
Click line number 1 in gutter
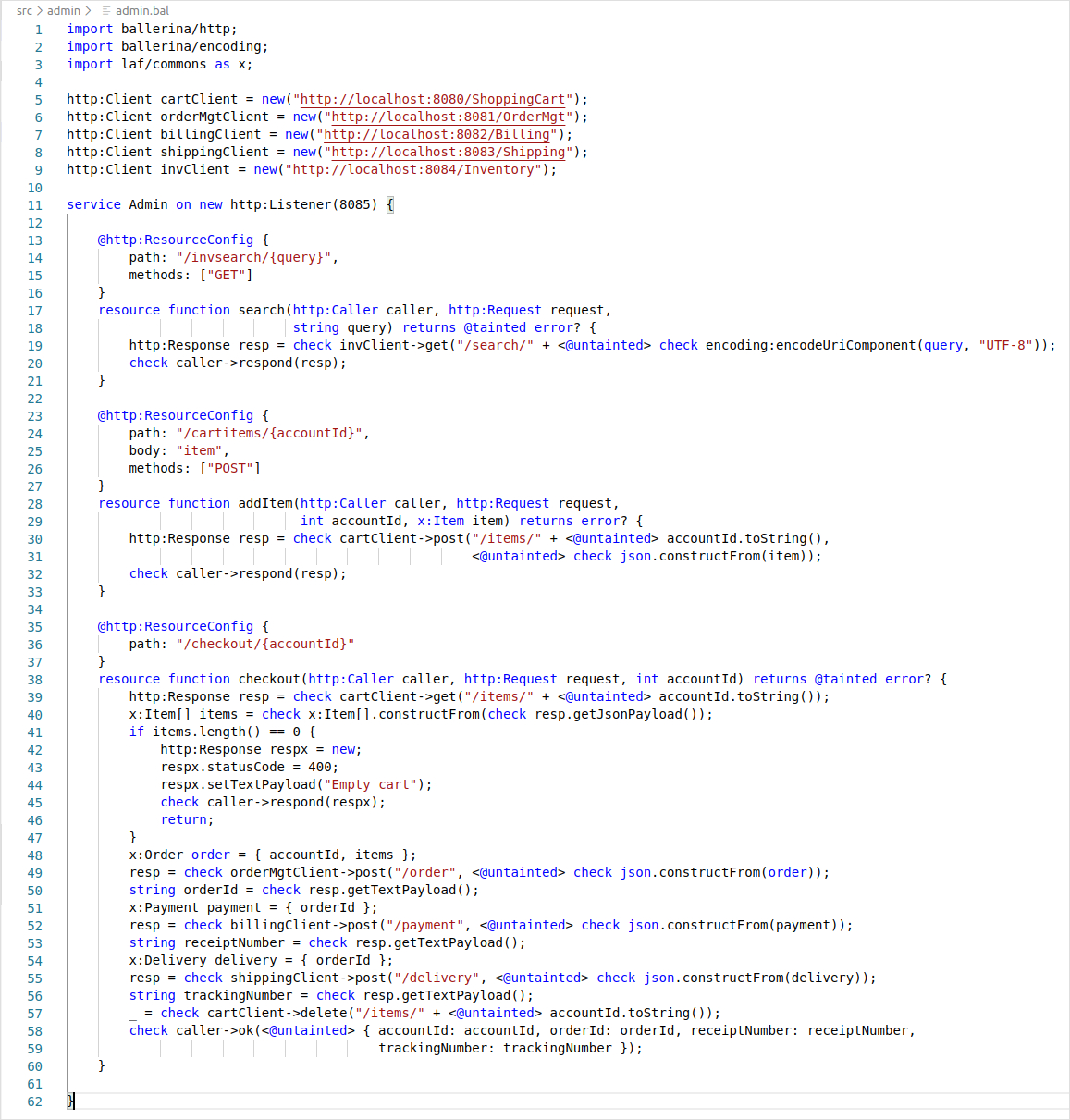[x=38, y=30]
